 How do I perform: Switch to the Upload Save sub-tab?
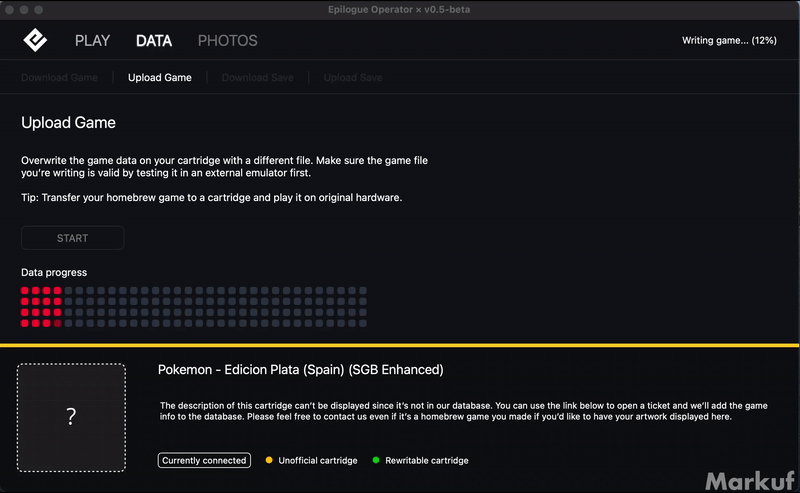[x=353, y=78]
